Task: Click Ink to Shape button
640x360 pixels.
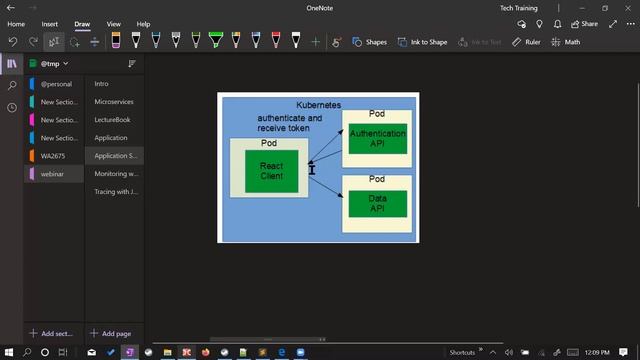Action: (x=422, y=42)
